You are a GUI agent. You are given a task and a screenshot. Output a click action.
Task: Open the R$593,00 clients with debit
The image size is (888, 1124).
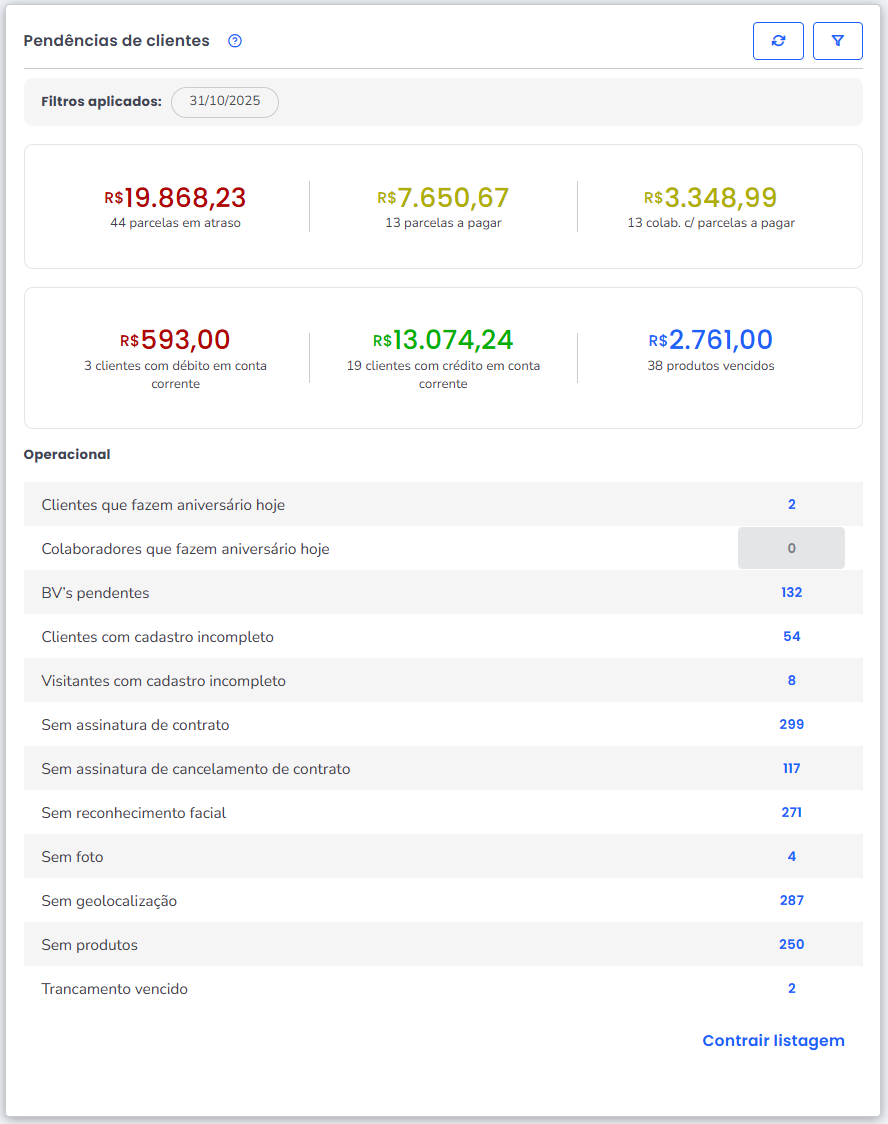pyautogui.click(x=175, y=340)
